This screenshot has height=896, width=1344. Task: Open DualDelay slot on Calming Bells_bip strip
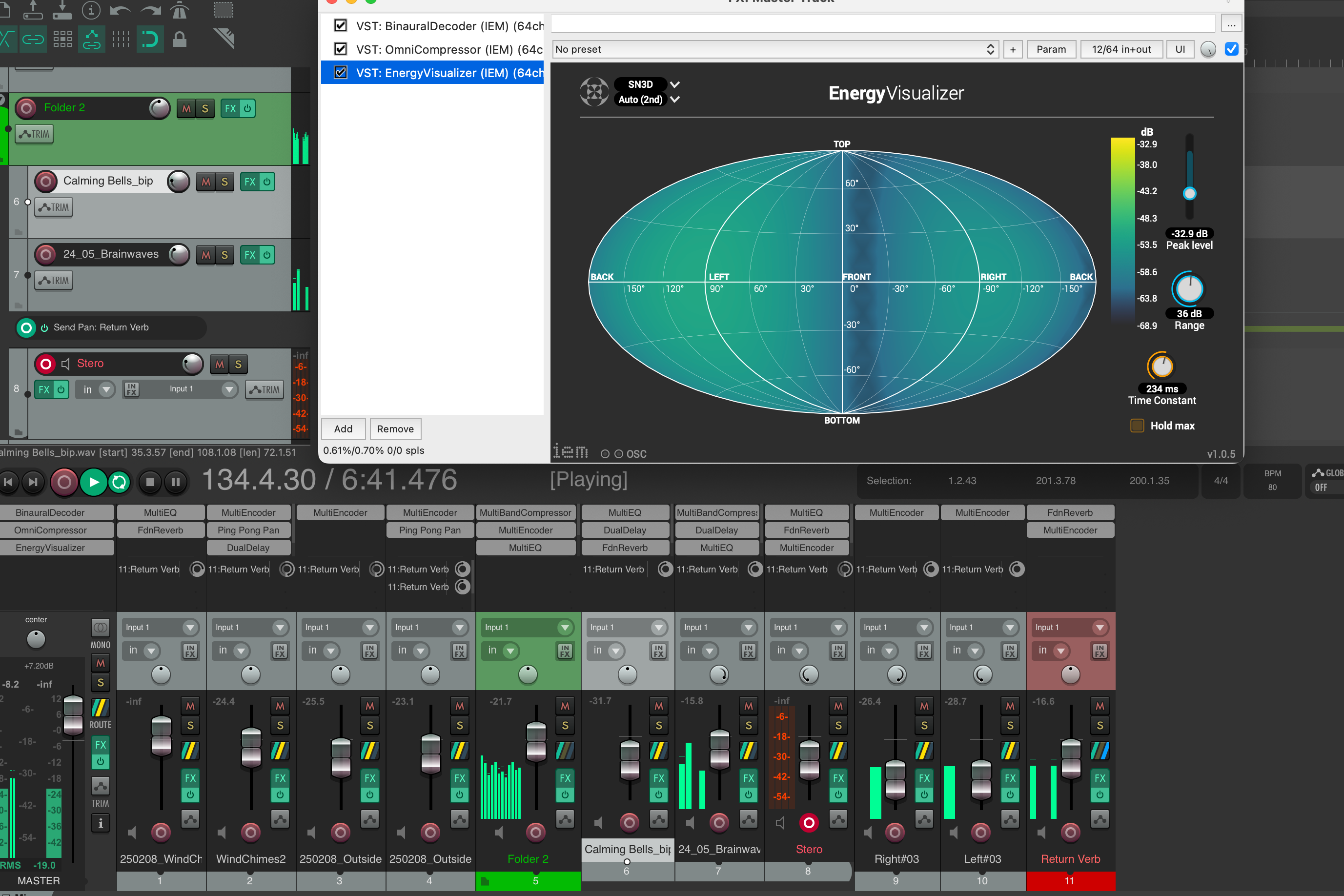click(625, 530)
